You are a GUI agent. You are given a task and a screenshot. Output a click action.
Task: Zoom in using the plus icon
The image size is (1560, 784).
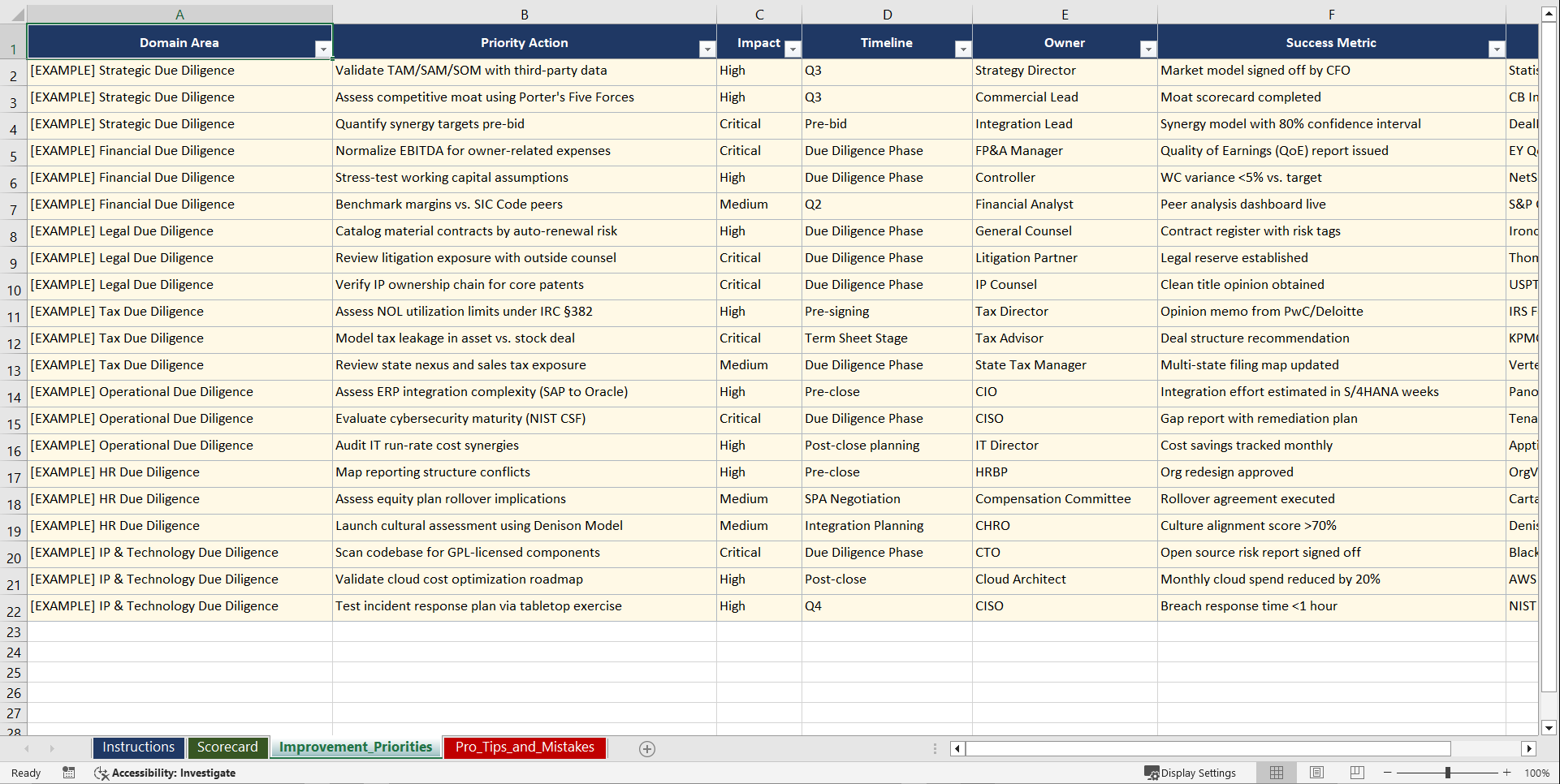tap(1507, 773)
